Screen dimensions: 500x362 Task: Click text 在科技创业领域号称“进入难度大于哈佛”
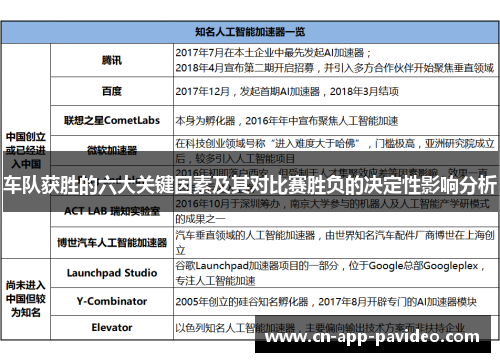pos(268,144)
